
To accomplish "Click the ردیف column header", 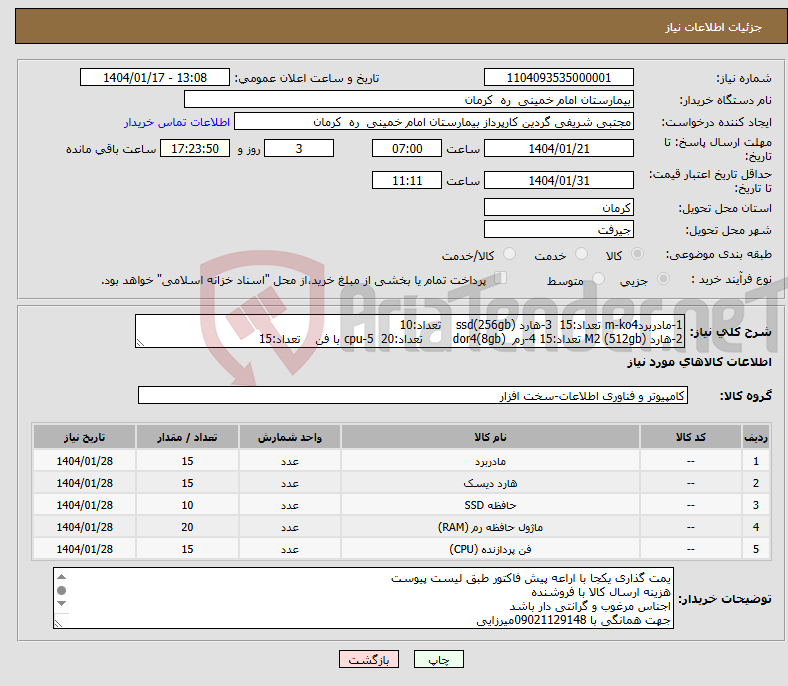I will (755, 437).
